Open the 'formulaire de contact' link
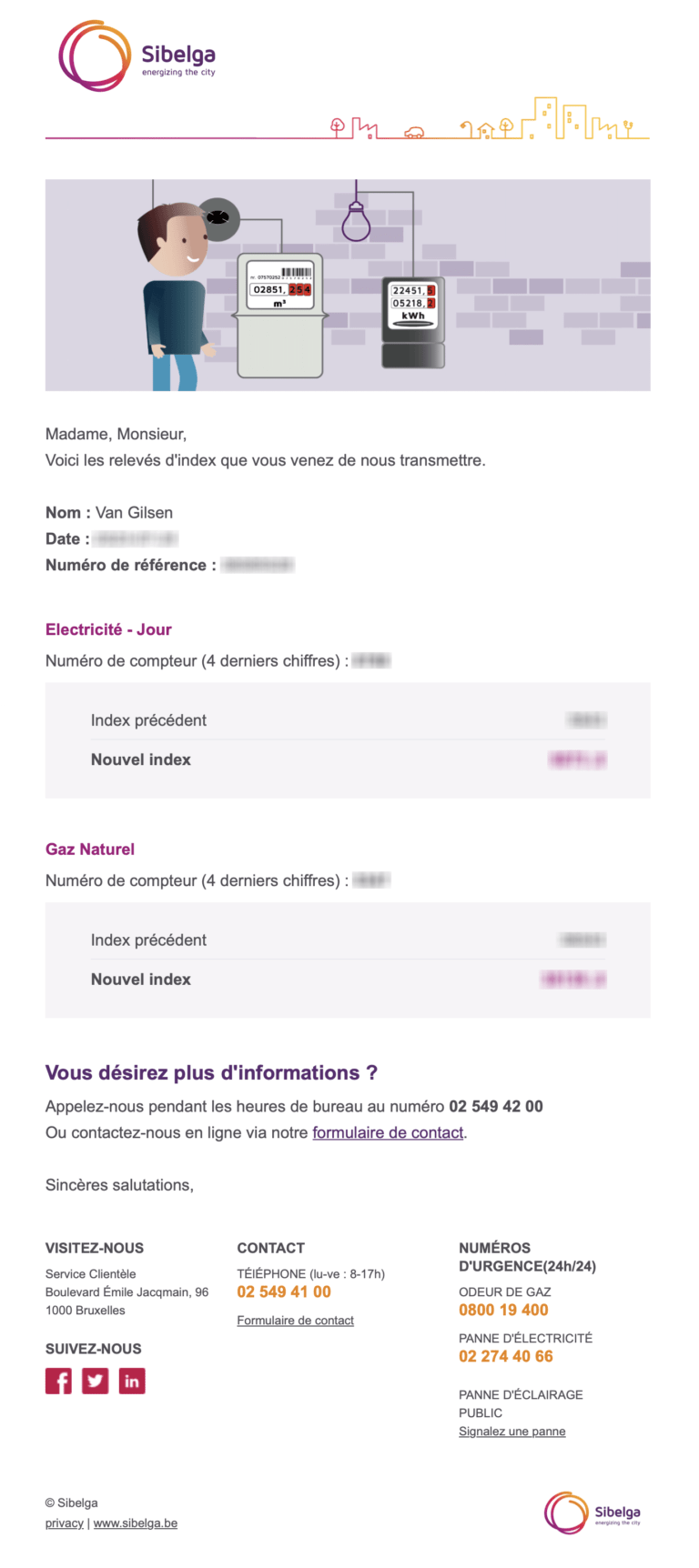This screenshot has width=699, height=1568. 388,1132
